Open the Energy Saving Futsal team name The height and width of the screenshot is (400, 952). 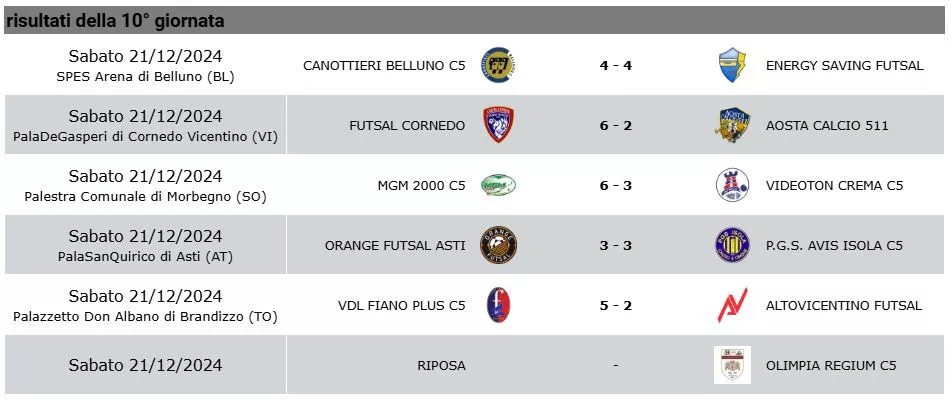point(844,66)
